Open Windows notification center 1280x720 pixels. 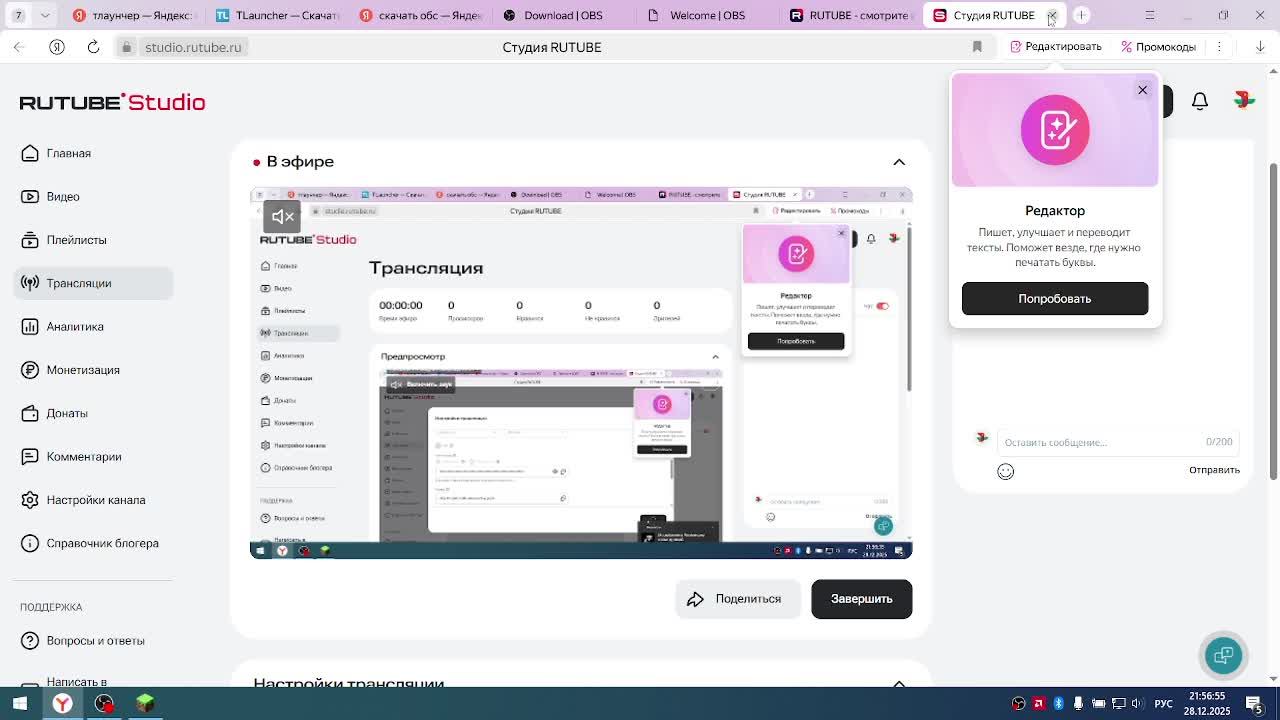coord(1254,704)
